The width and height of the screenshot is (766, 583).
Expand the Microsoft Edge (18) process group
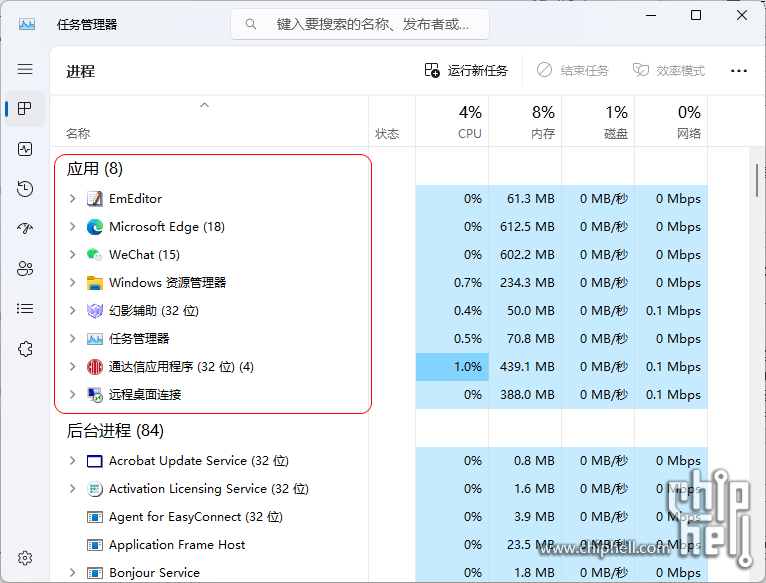click(x=72, y=226)
